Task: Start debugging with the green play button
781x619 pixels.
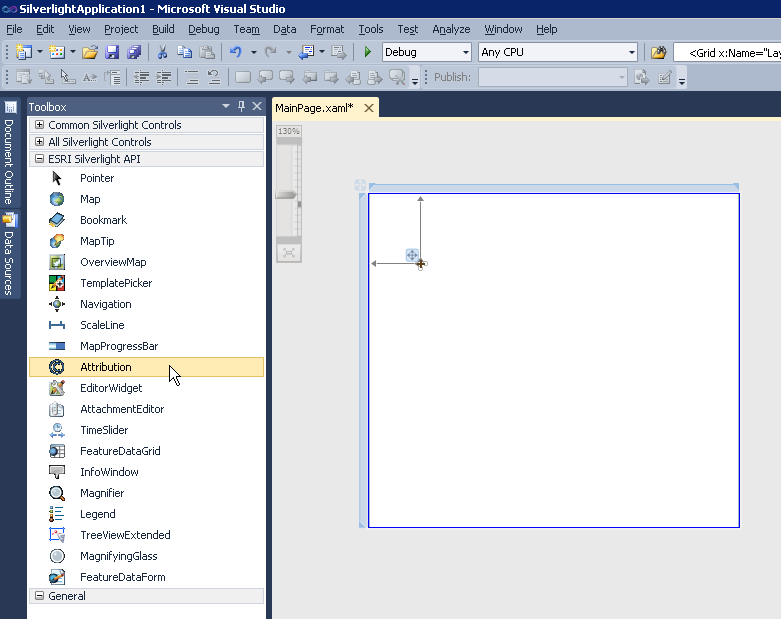Action: [368, 52]
